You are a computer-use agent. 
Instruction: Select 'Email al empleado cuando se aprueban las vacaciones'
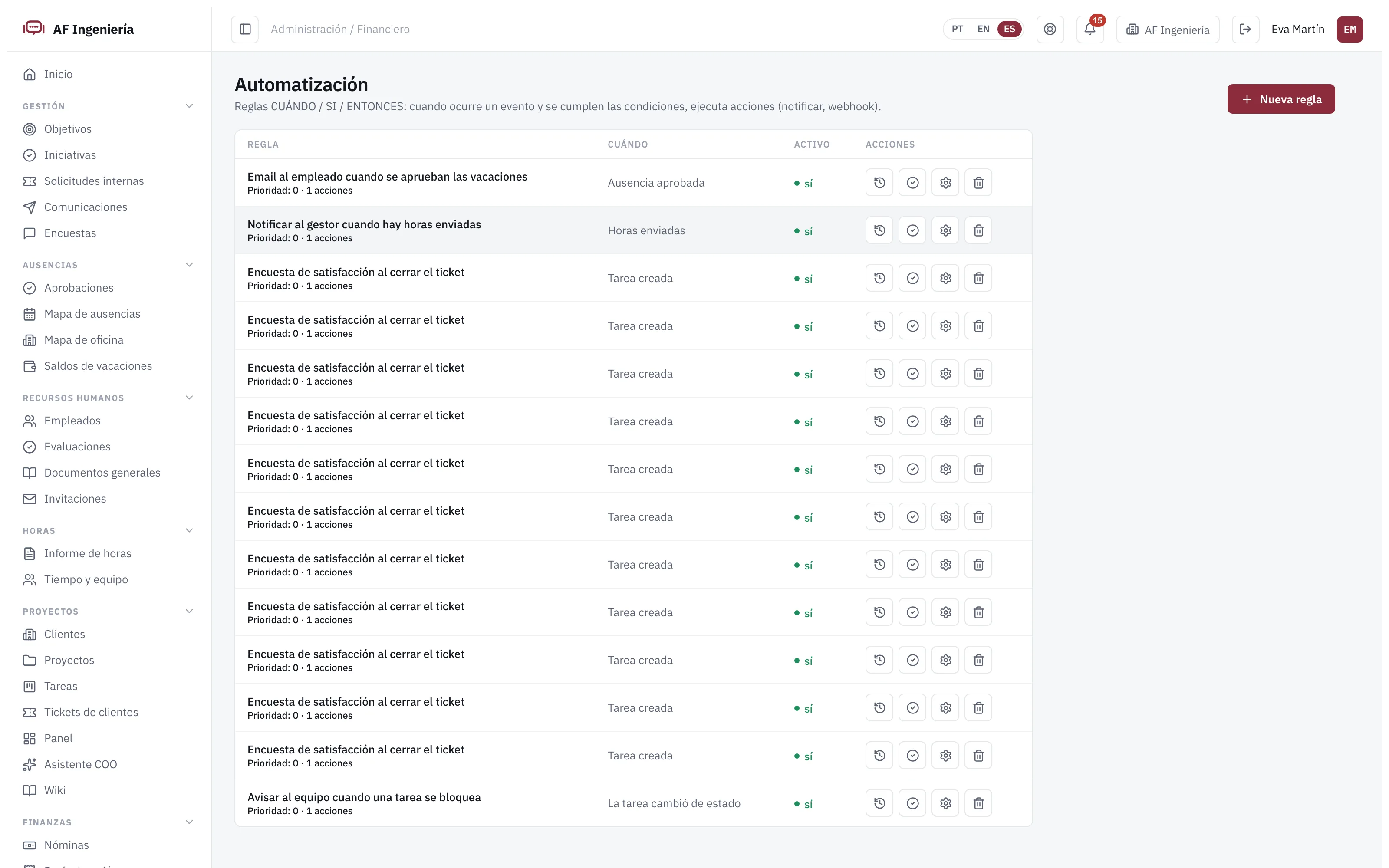tap(388, 177)
